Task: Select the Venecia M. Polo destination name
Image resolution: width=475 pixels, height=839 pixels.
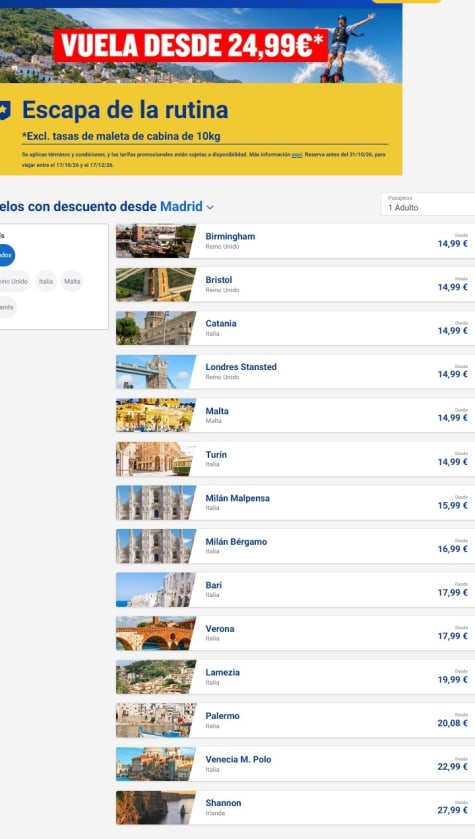Action: click(238, 759)
